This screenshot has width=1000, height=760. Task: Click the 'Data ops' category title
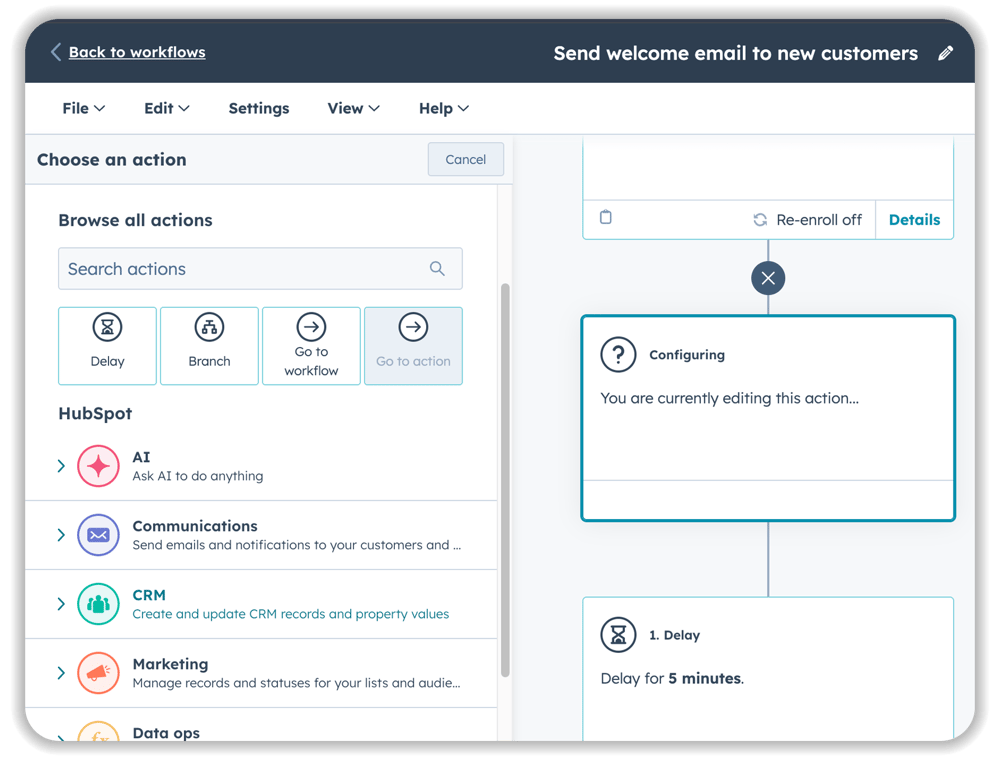click(x=166, y=733)
